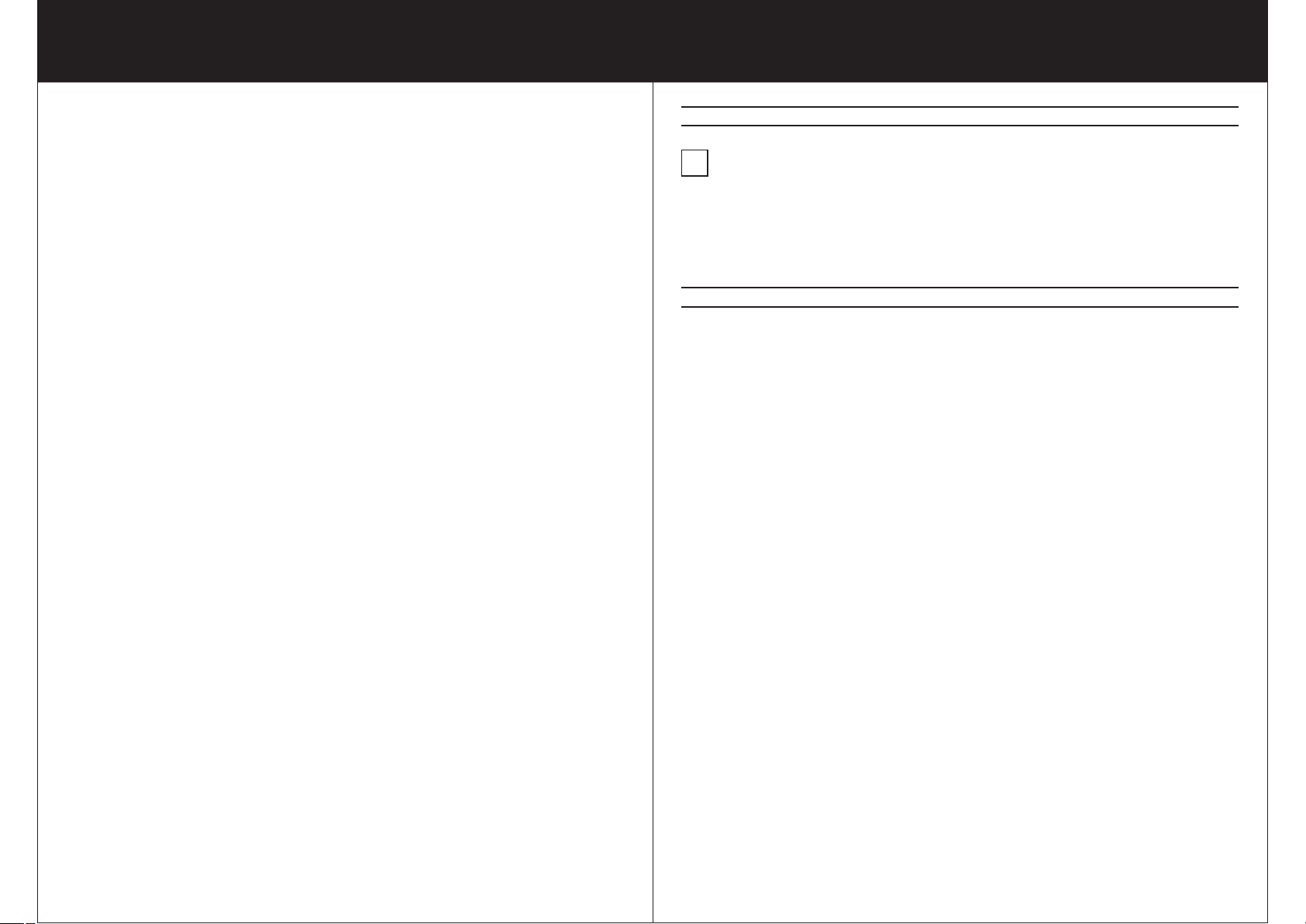Click the blank space between checkbox and lower rules
This screenshot has height=924, width=1306.
(960, 233)
